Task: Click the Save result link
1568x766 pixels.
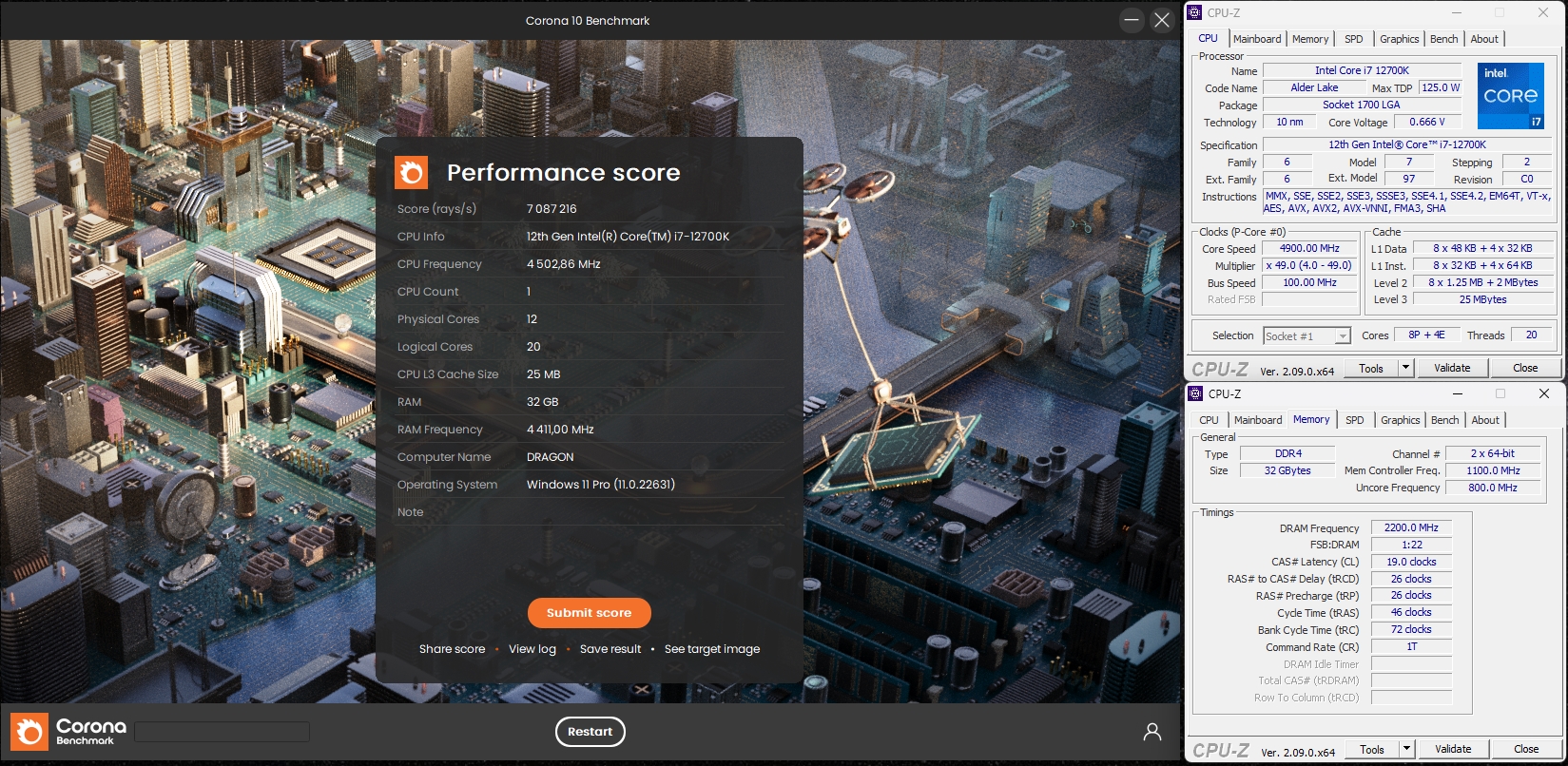Action: coord(610,649)
